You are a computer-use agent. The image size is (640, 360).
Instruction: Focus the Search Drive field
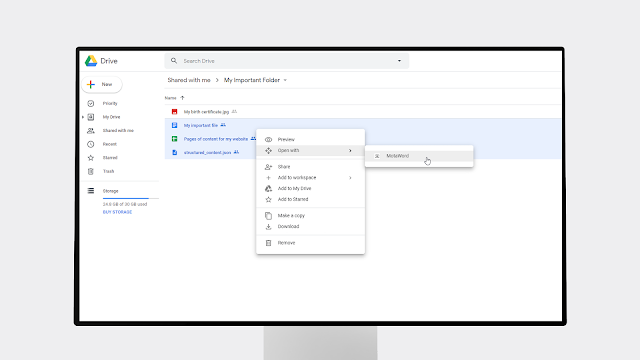pos(287,61)
